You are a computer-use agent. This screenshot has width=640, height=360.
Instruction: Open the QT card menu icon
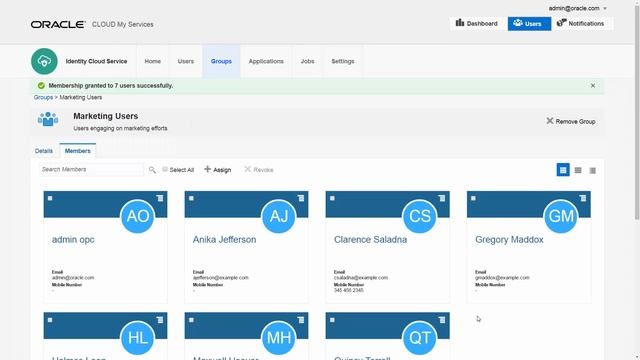point(442,320)
